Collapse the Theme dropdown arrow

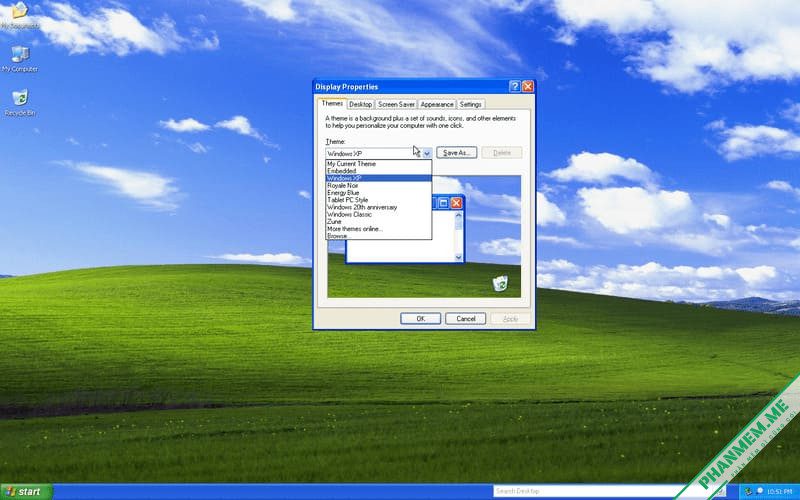coord(427,153)
